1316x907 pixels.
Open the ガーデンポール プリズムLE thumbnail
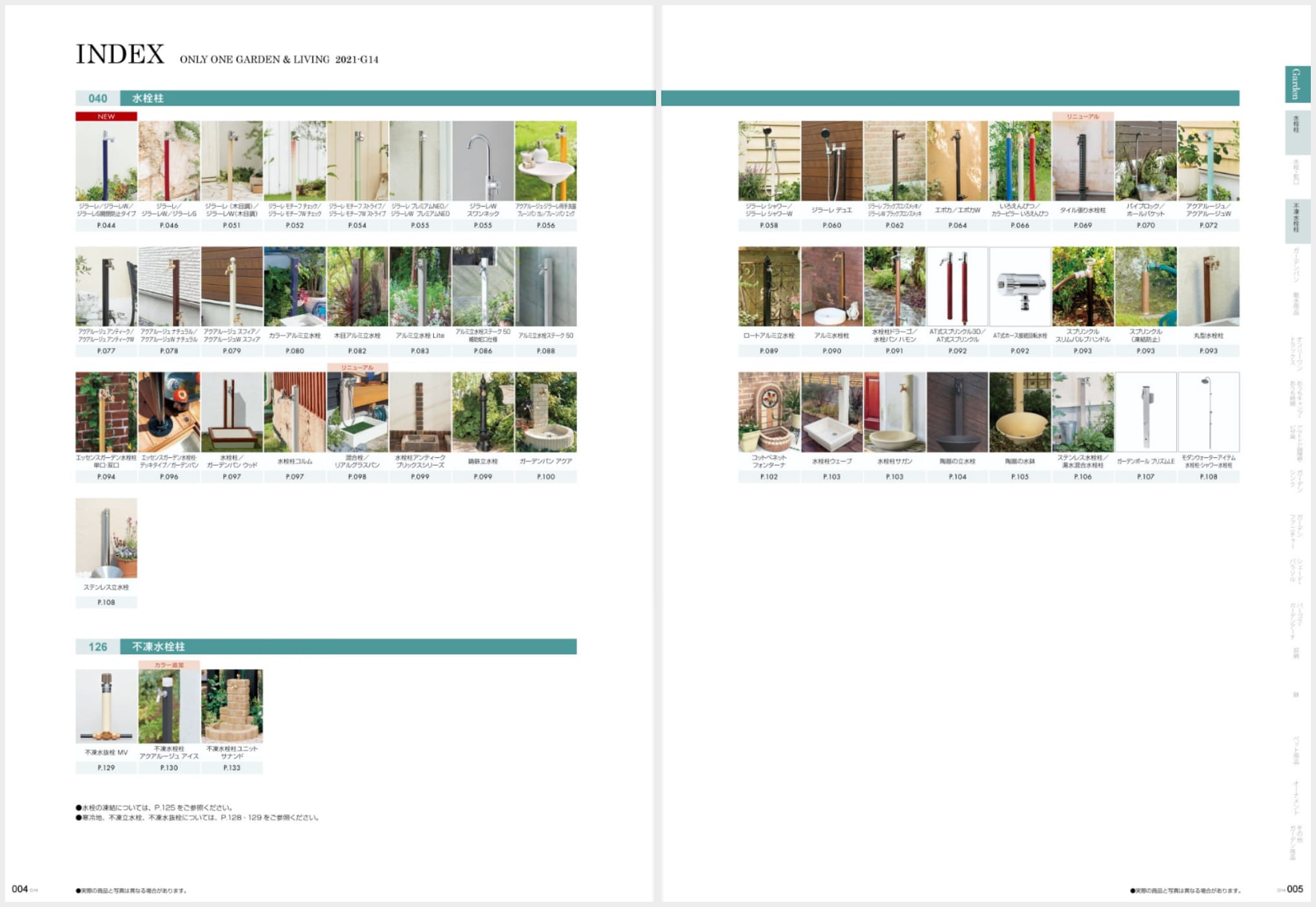click(1145, 412)
